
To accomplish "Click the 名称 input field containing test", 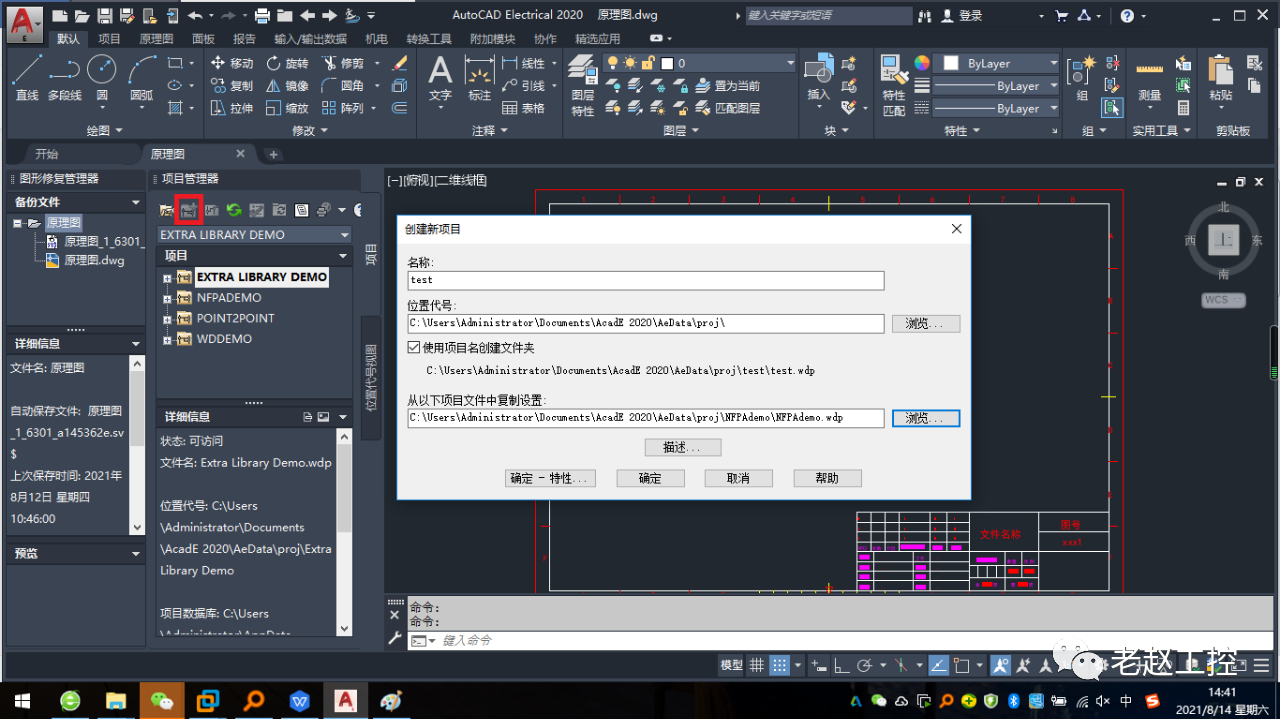I will [646, 280].
